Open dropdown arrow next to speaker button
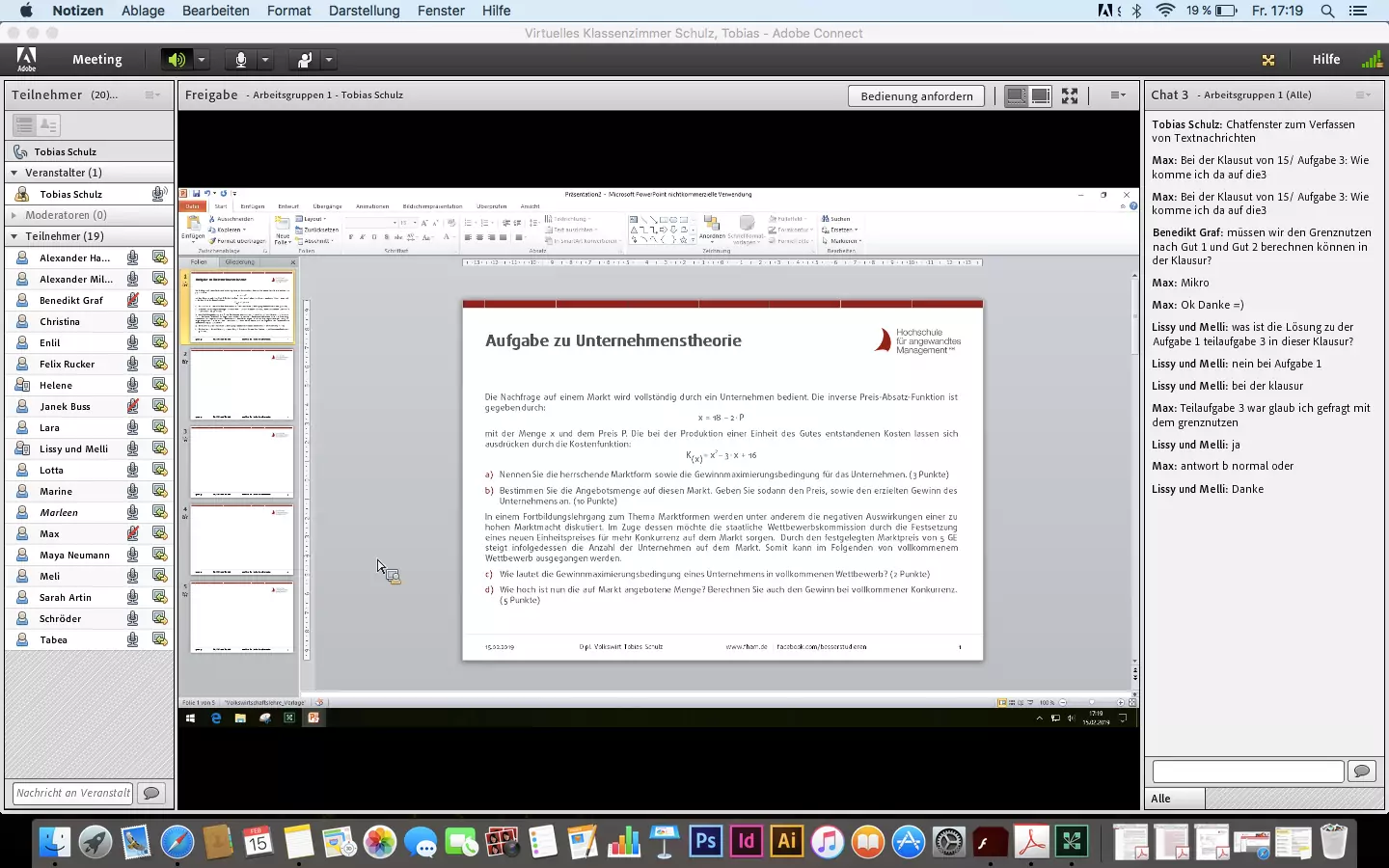1389x868 pixels. coord(202,60)
